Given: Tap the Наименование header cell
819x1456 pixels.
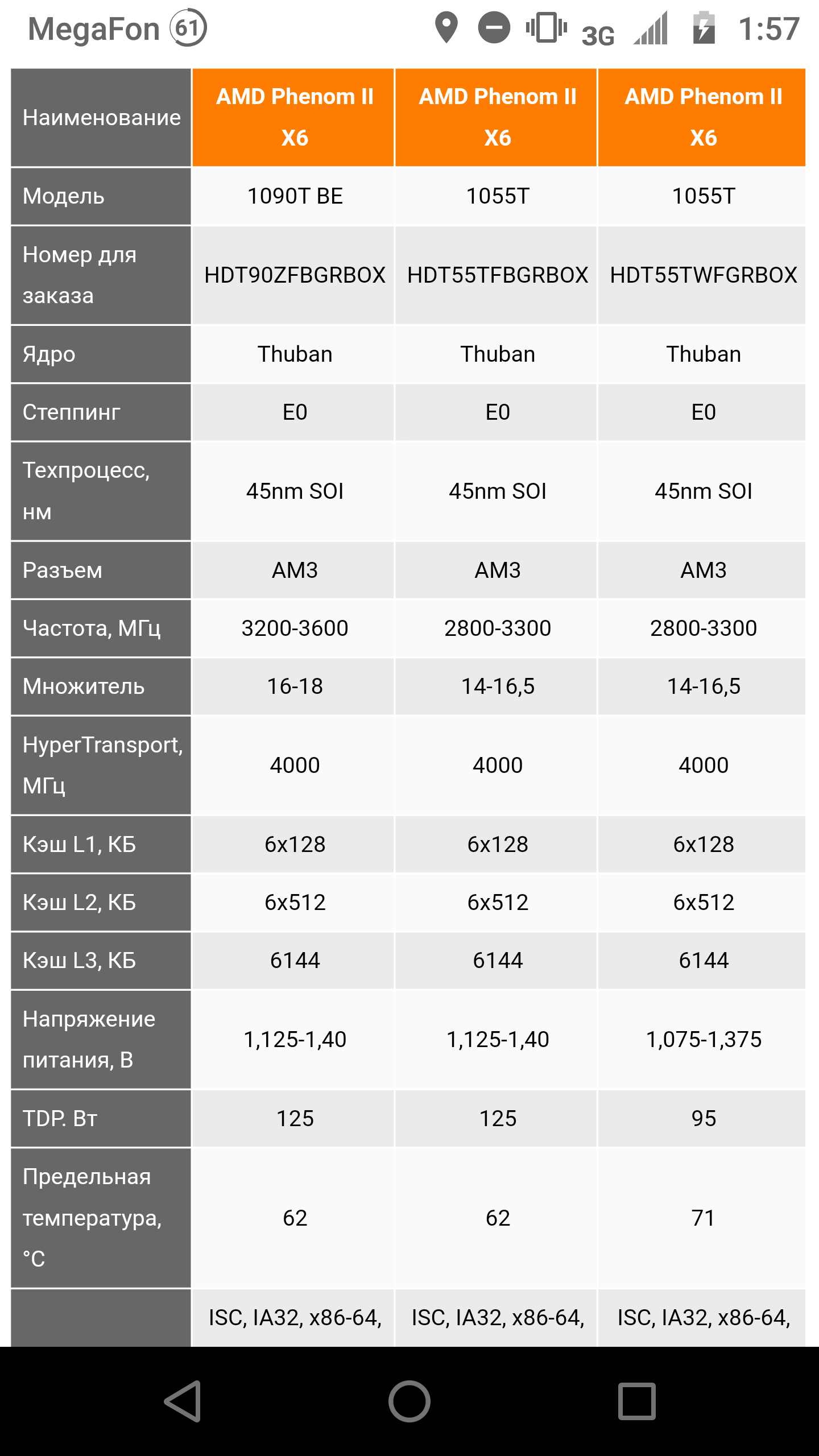Looking at the screenshot, I should coord(101,118).
